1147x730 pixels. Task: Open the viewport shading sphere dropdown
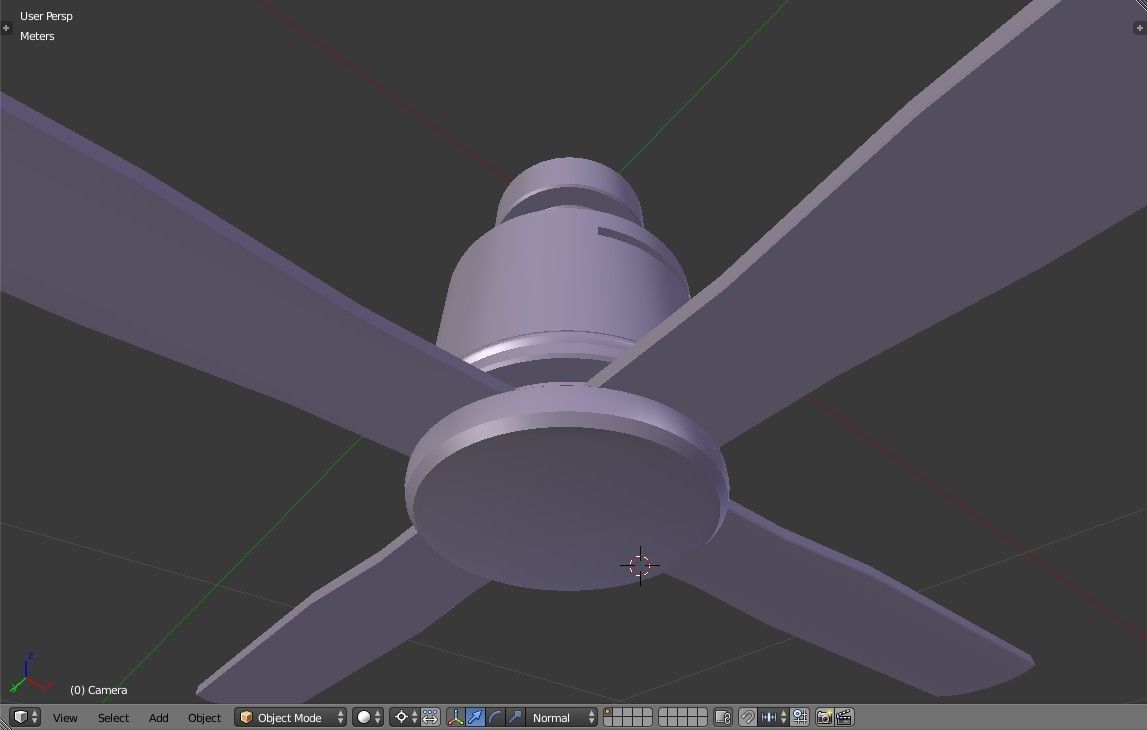368,718
